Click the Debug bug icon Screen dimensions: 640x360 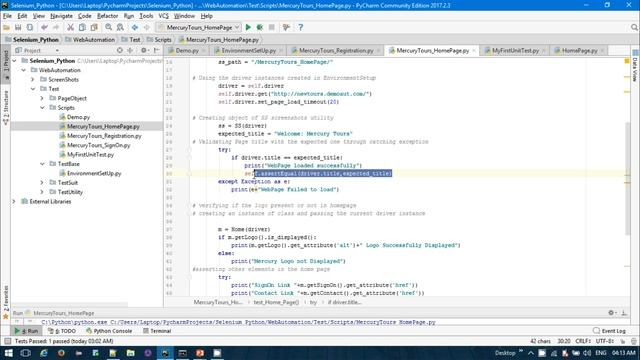point(260,27)
